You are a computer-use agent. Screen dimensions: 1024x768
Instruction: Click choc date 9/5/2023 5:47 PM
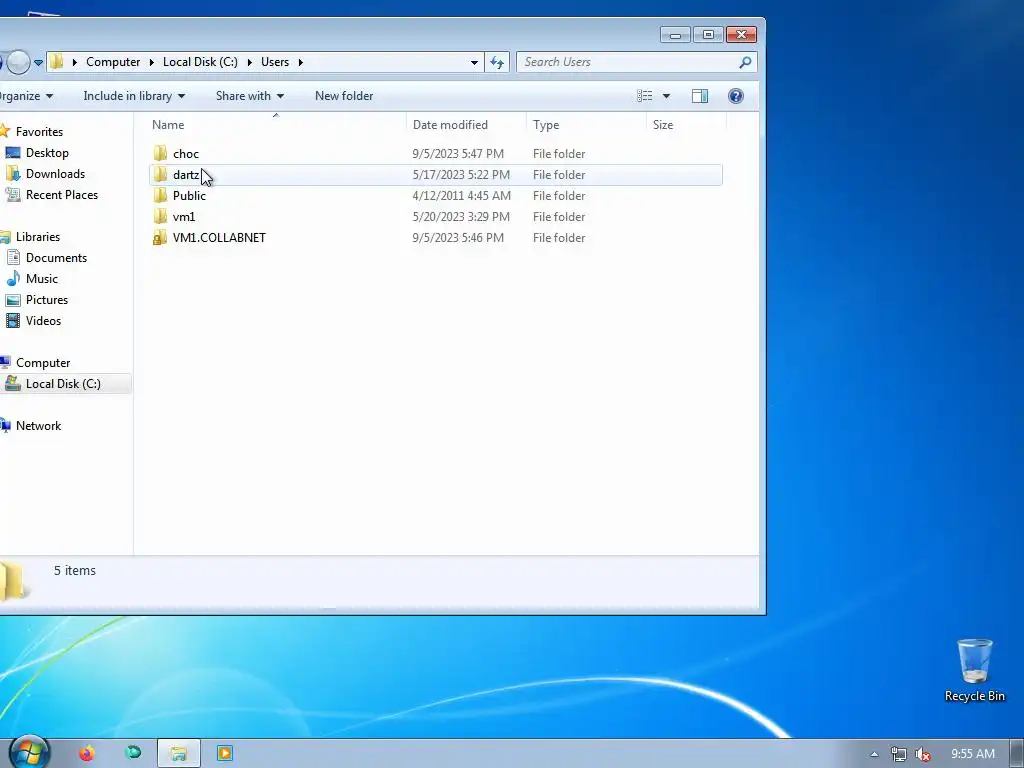click(x=458, y=153)
